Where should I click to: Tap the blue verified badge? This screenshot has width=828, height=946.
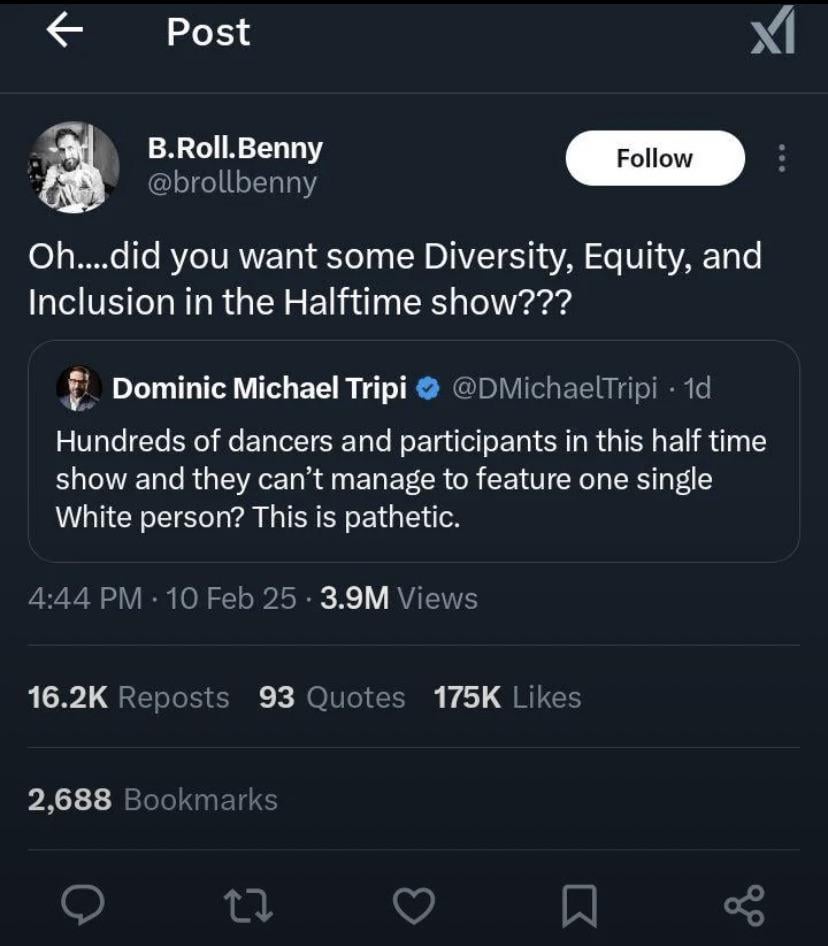[x=427, y=389]
